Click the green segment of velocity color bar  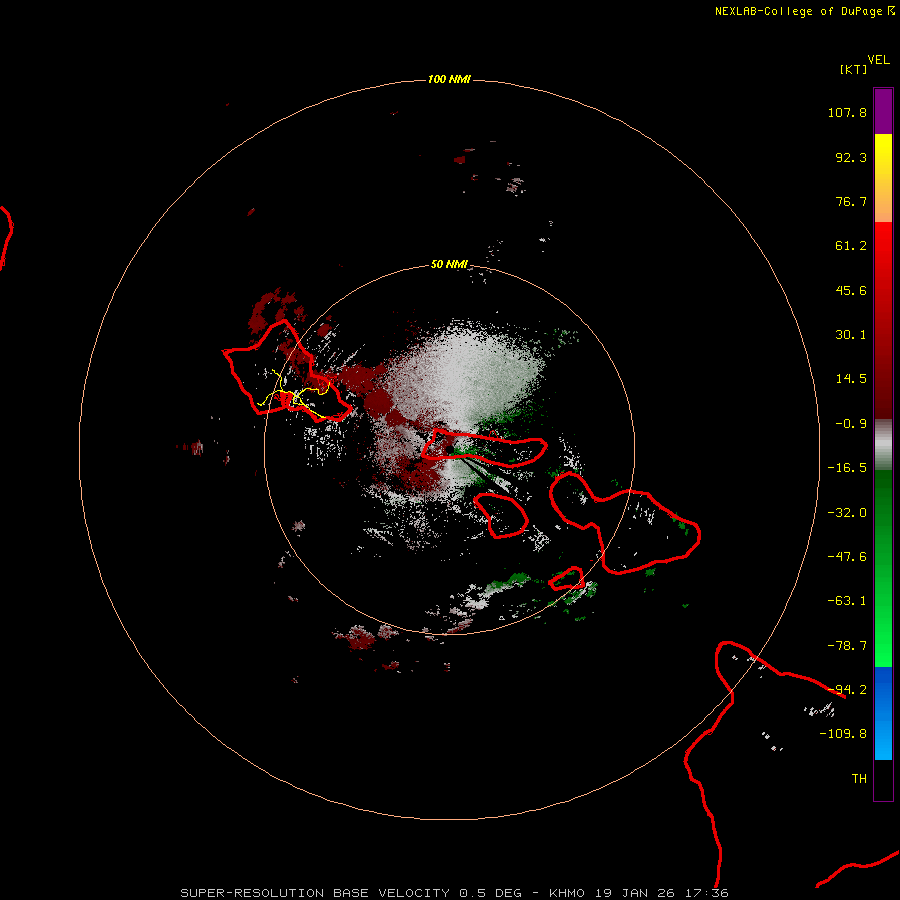coord(883,568)
